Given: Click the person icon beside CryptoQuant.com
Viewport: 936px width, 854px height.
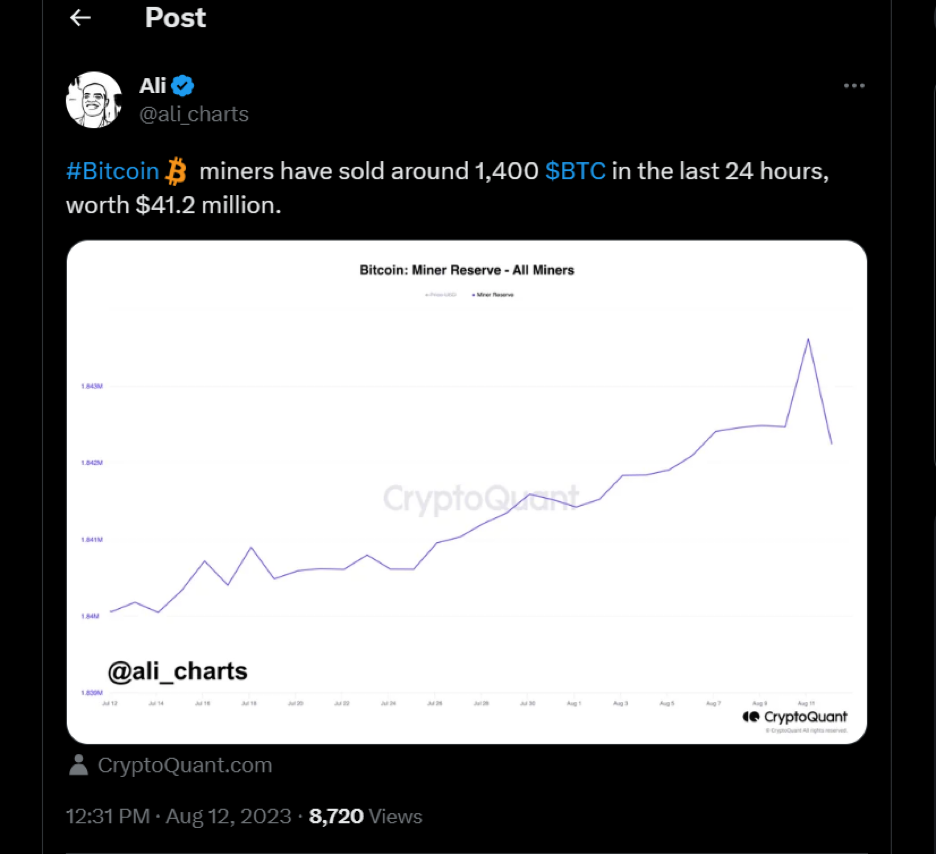Looking at the screenshot, I should point(78,765).
